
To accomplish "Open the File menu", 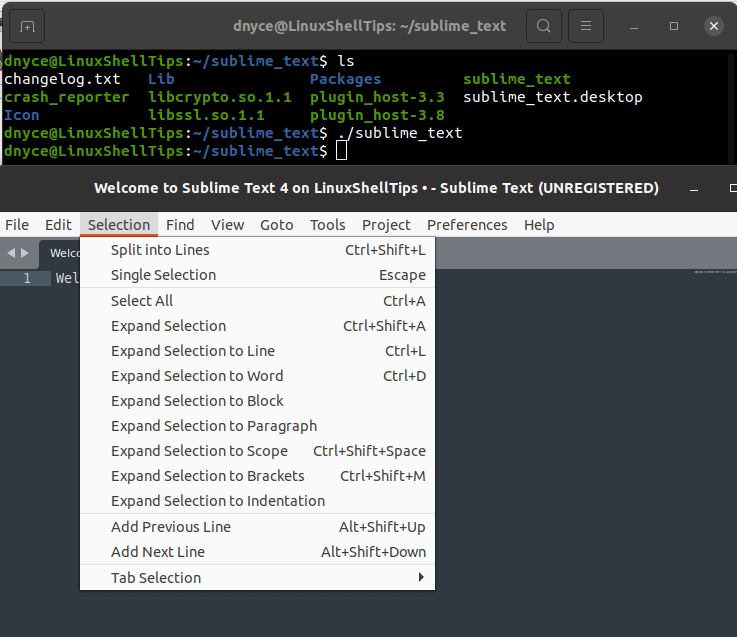I will coord(17,225).
